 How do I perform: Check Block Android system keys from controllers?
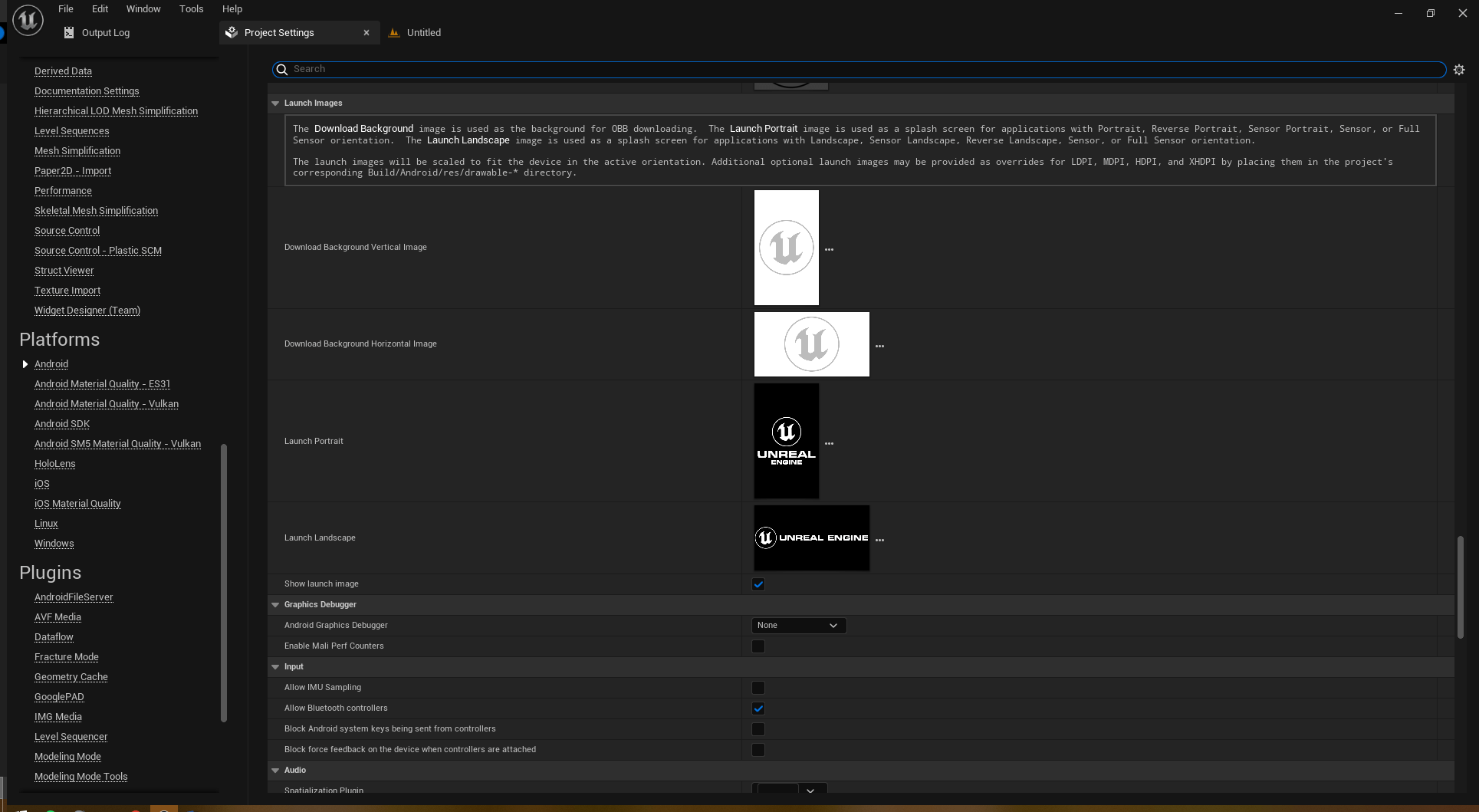[758, 729]
